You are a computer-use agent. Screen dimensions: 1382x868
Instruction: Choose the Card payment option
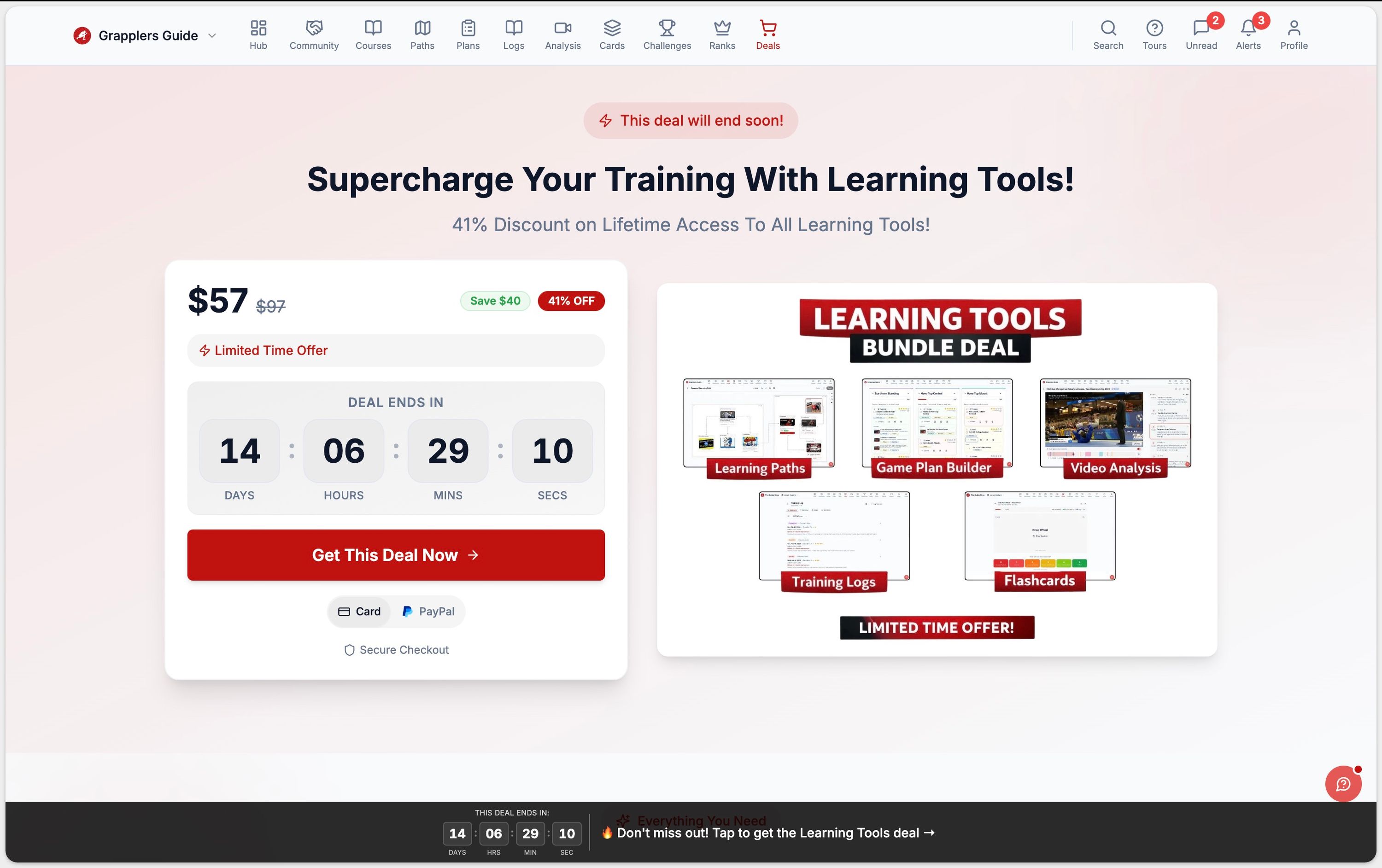[x=359, y=612]
